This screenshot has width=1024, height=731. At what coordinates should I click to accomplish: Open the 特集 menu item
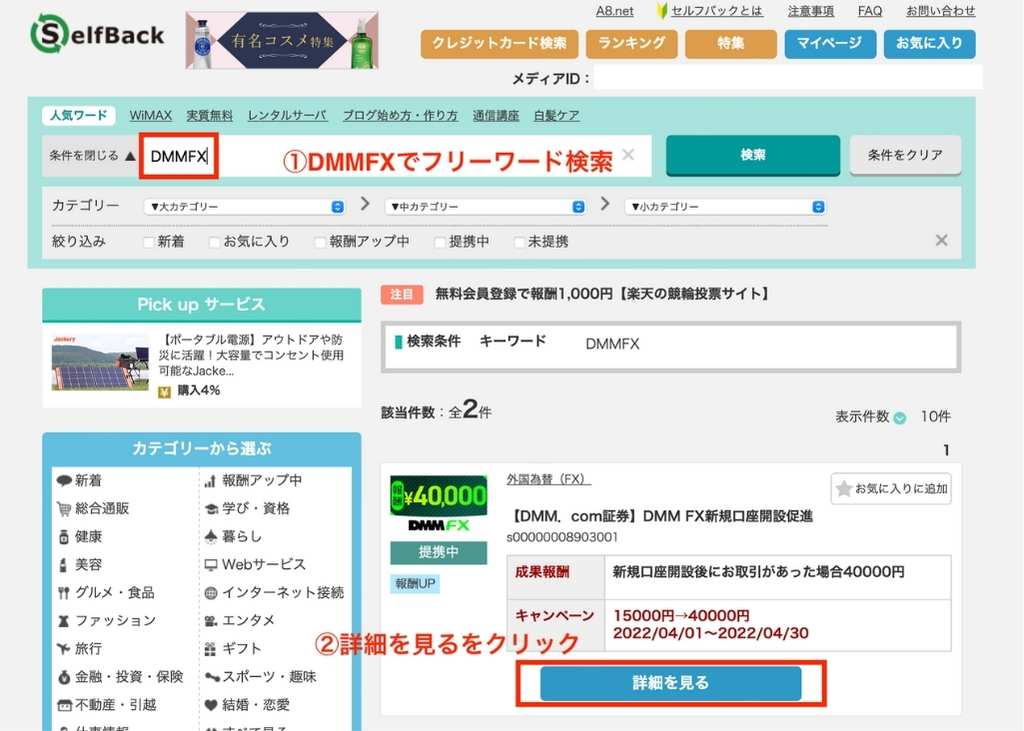click(x=731, y=44)
